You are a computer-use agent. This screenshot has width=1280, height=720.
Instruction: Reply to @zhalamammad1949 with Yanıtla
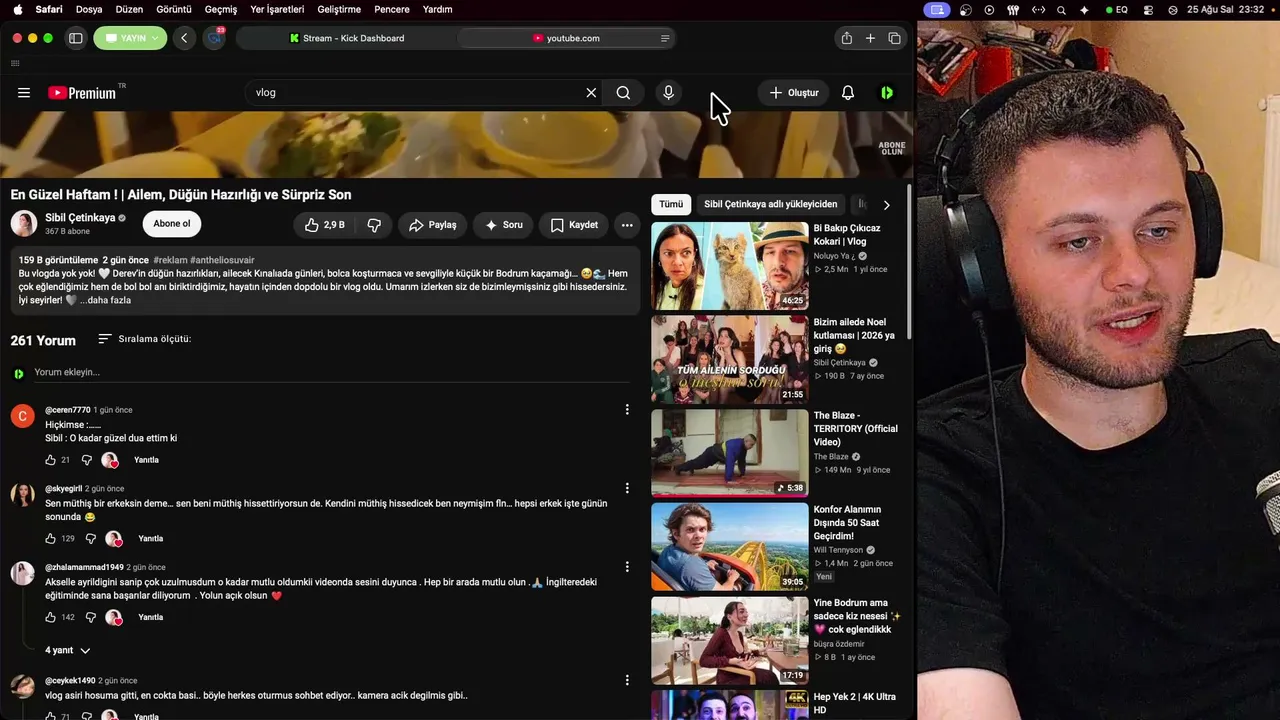pyautogui.click(x=150, y=617)
